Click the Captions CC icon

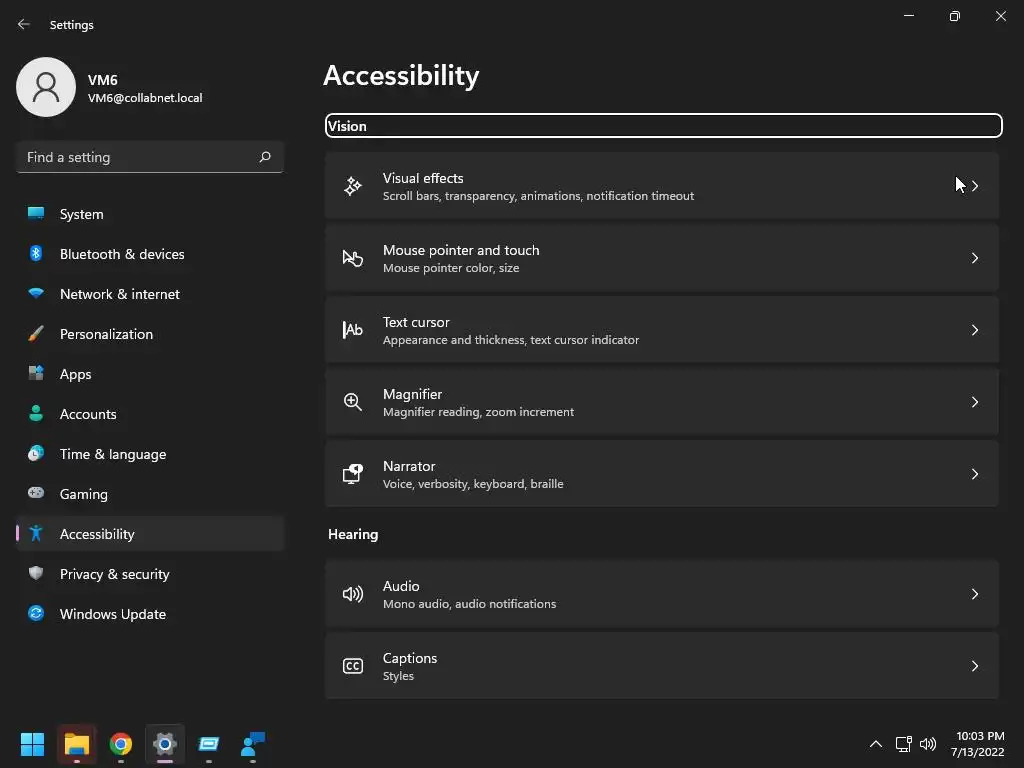click(x=353, y=666)
